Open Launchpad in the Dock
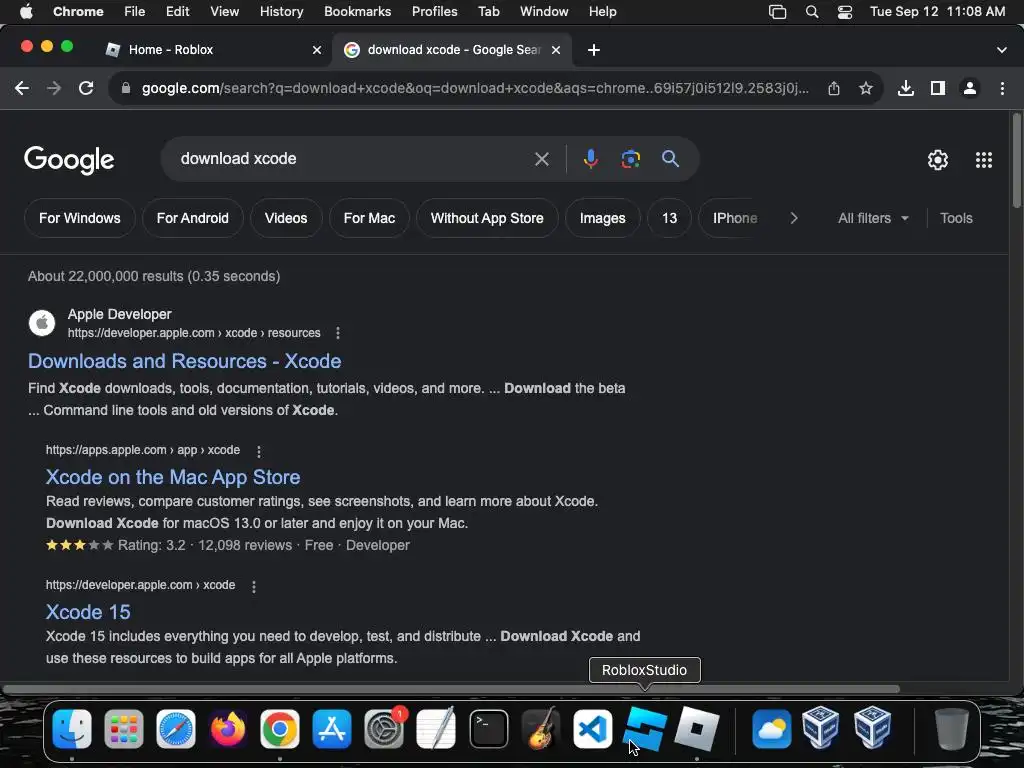1024x768 pixels. (x=123, y=728)
